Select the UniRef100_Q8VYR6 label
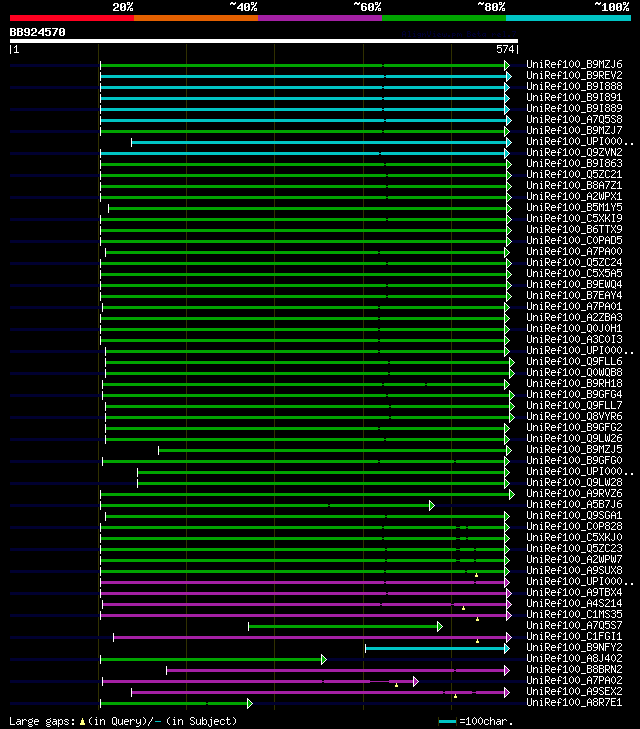Screen dimensions: 640x729 coord(574,417)
